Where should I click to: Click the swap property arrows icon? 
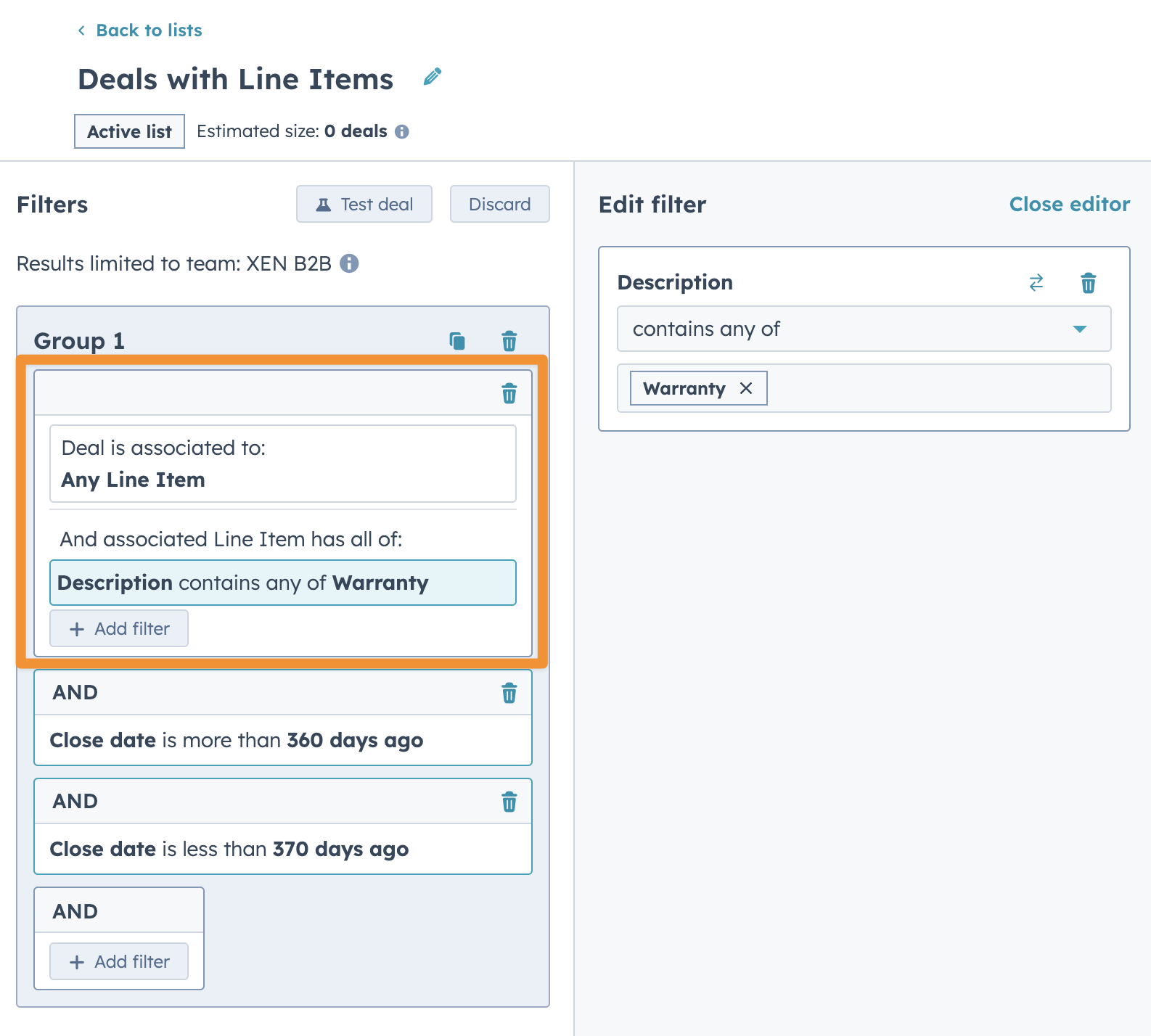coord(1036,282)
